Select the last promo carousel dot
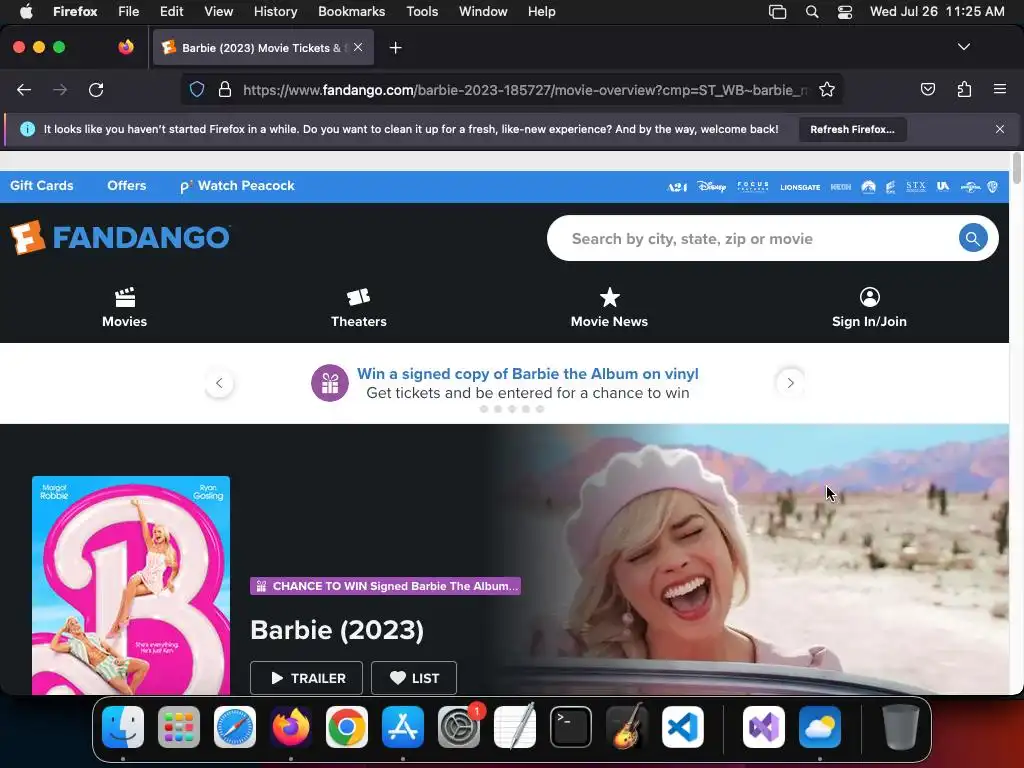 (539, 409)
